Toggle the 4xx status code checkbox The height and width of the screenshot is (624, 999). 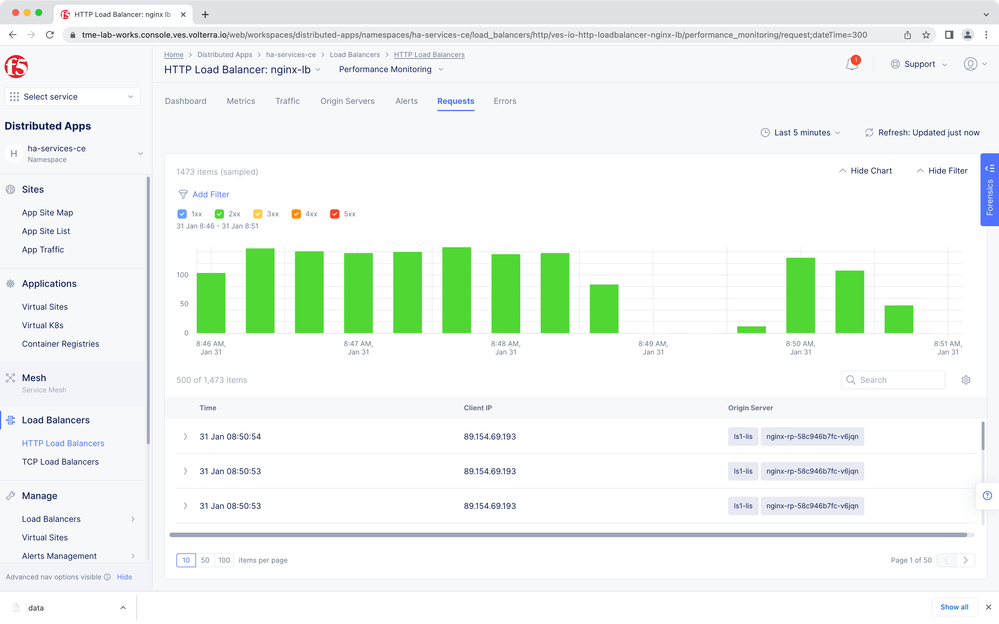[x=296, y=214]
